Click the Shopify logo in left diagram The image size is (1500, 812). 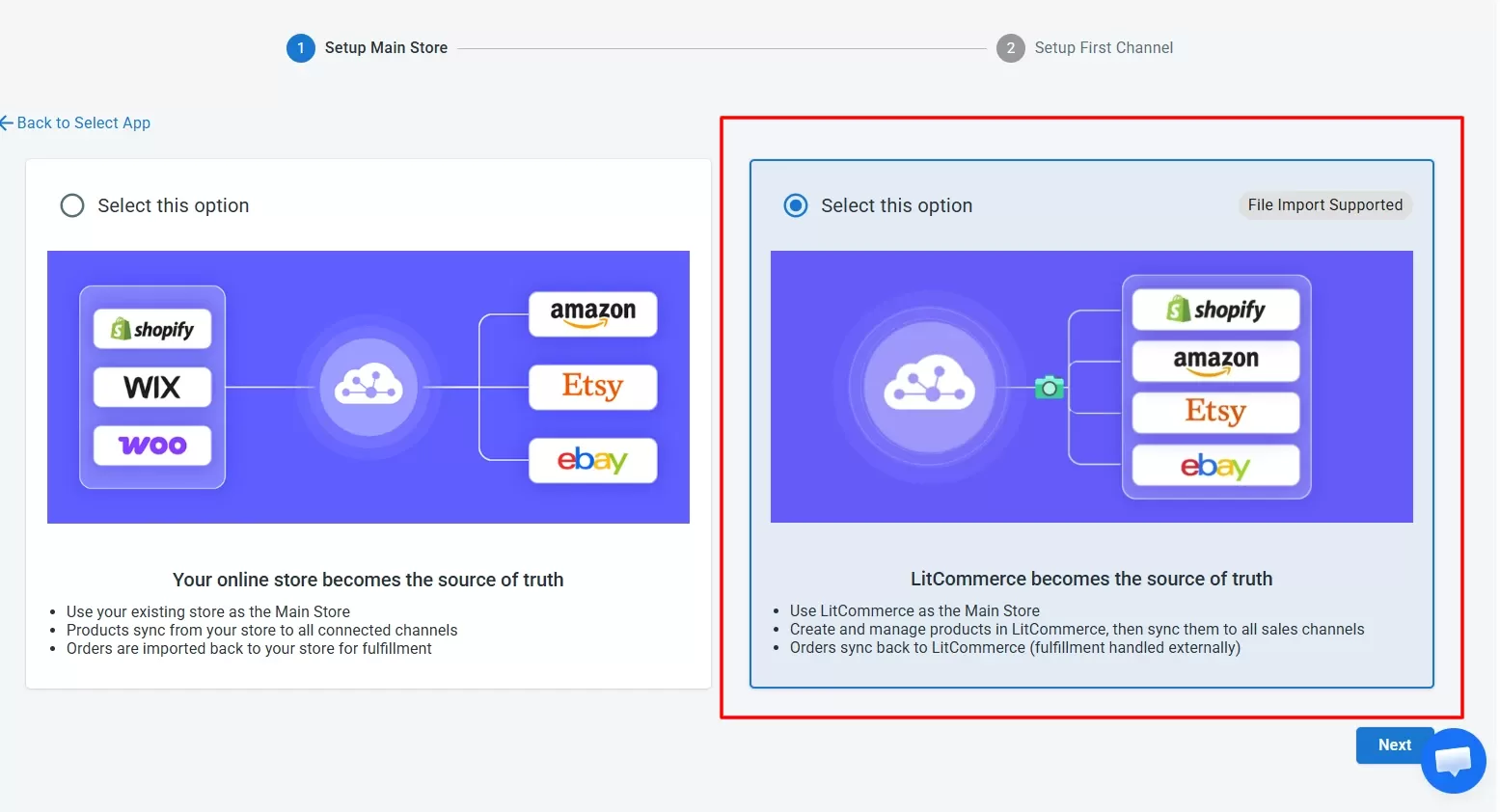click(x=152, y=329)
